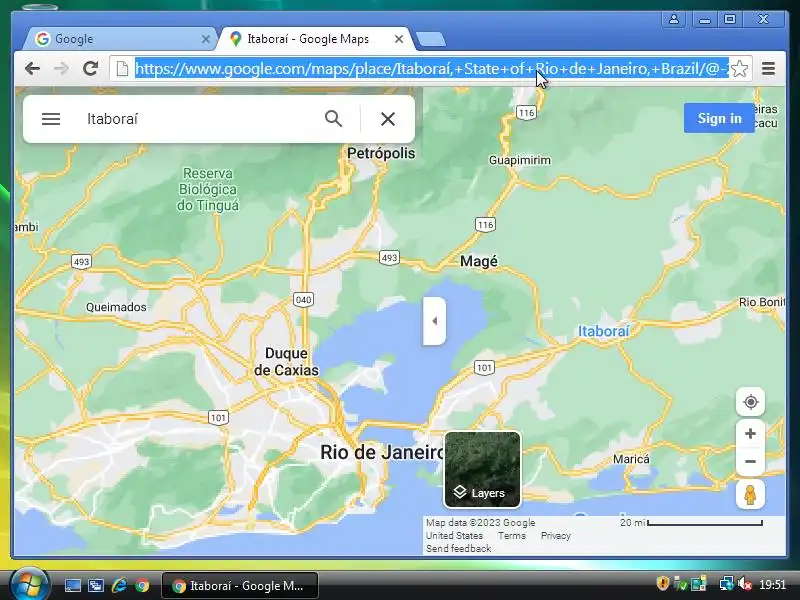Open a new browser tab
This screenshot has width=800, height=600.
click(431, 39)
